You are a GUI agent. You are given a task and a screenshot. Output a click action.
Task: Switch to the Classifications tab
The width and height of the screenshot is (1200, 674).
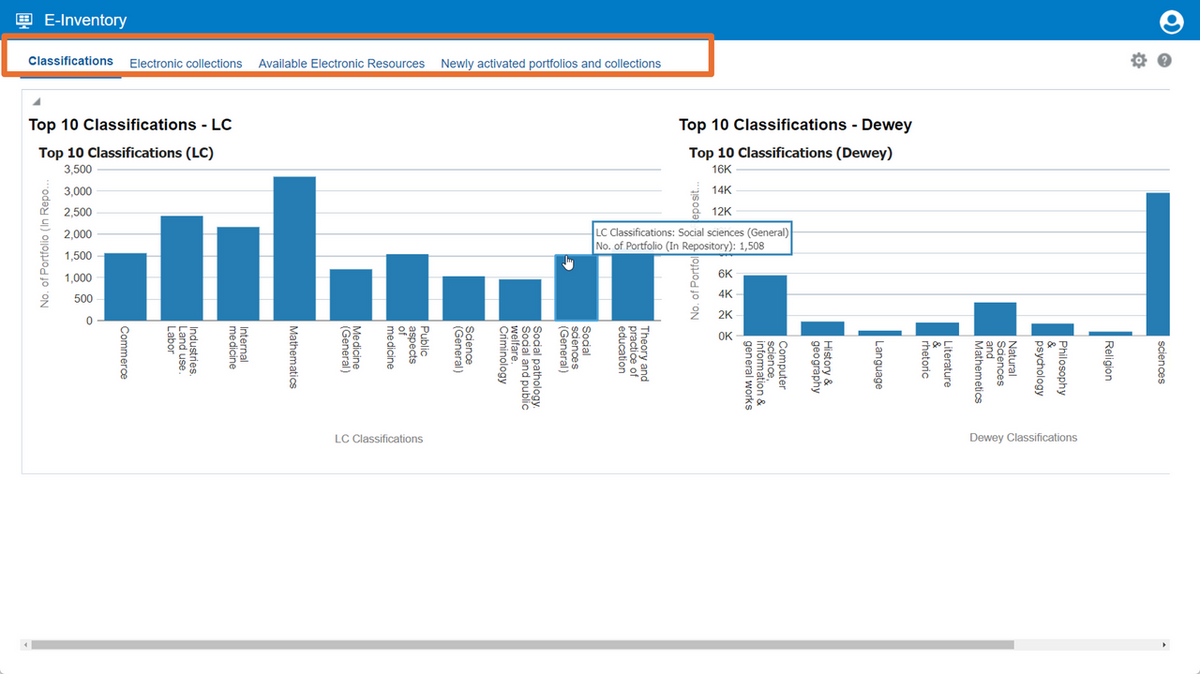pyautogui.click(x=71, y=61)
